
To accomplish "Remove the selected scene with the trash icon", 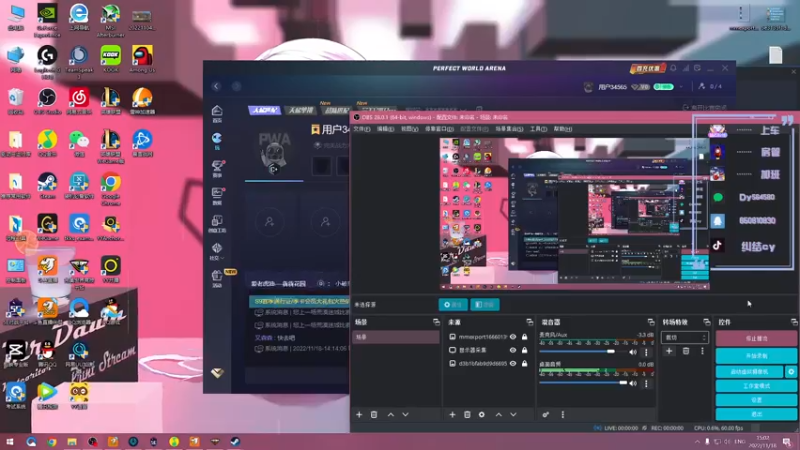I will 374,415.
